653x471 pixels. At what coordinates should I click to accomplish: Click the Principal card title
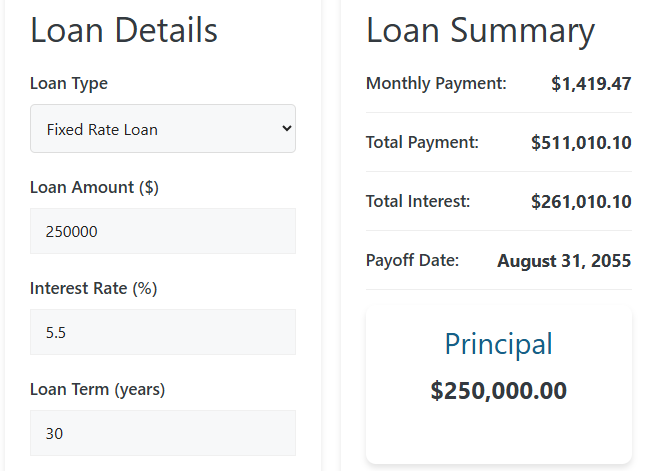[498, 344]
